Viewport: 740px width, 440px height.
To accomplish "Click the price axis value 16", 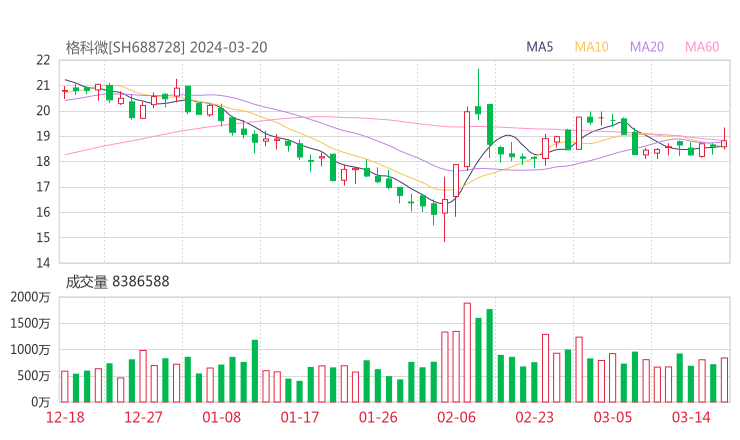I will tap(43, 212).
